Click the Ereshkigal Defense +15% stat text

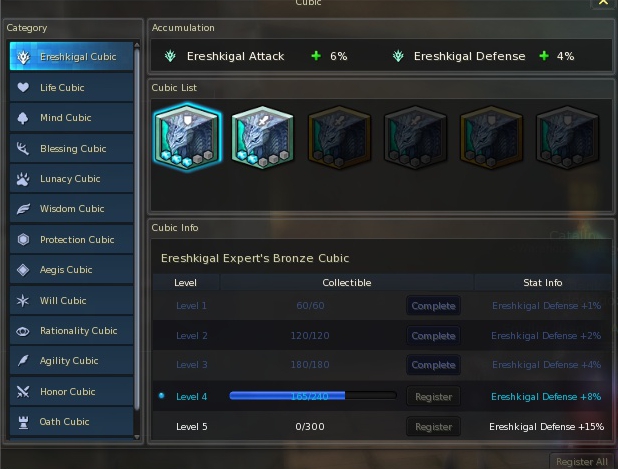pos(547,427)
